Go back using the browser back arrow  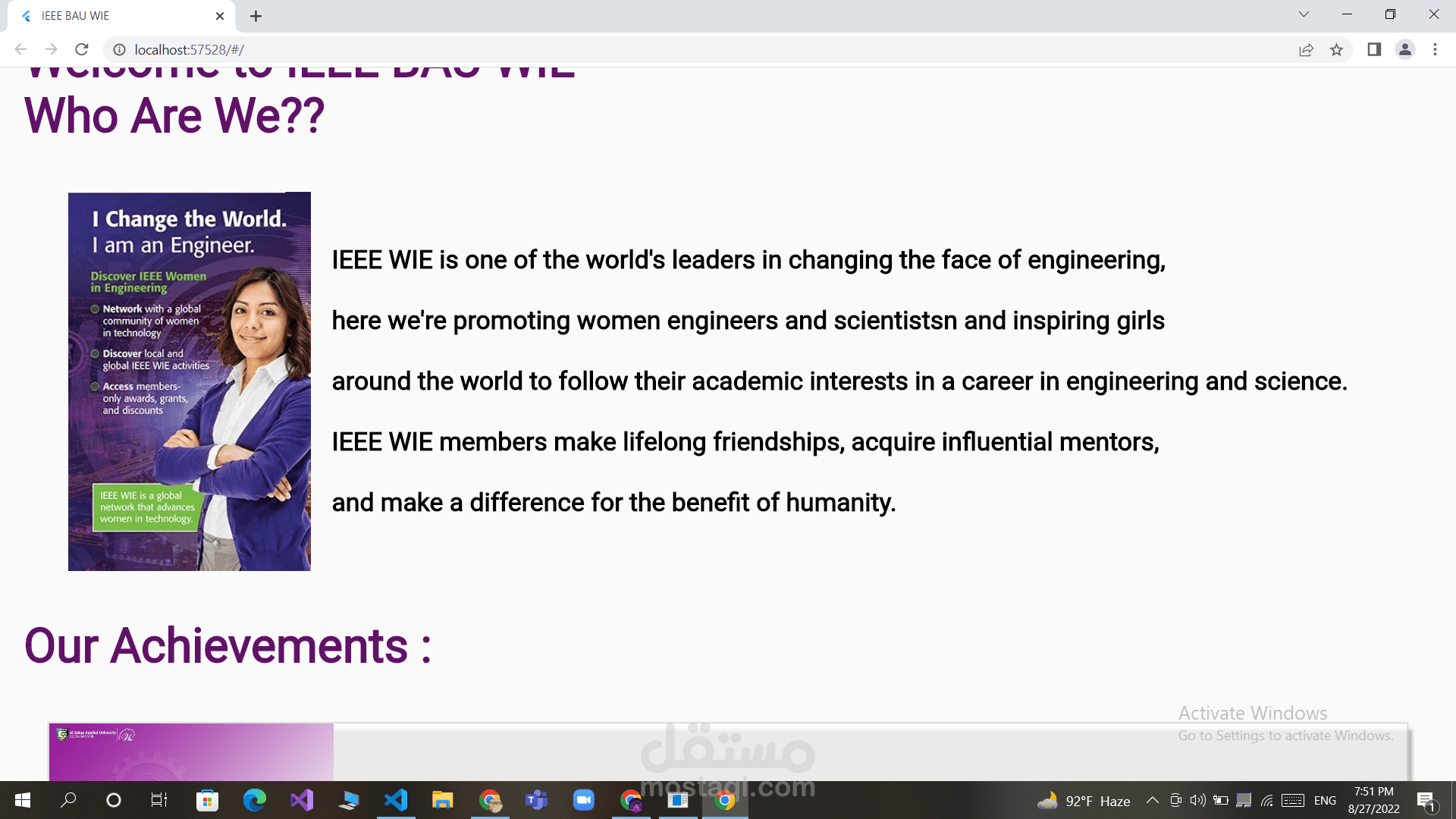(20, 49)
